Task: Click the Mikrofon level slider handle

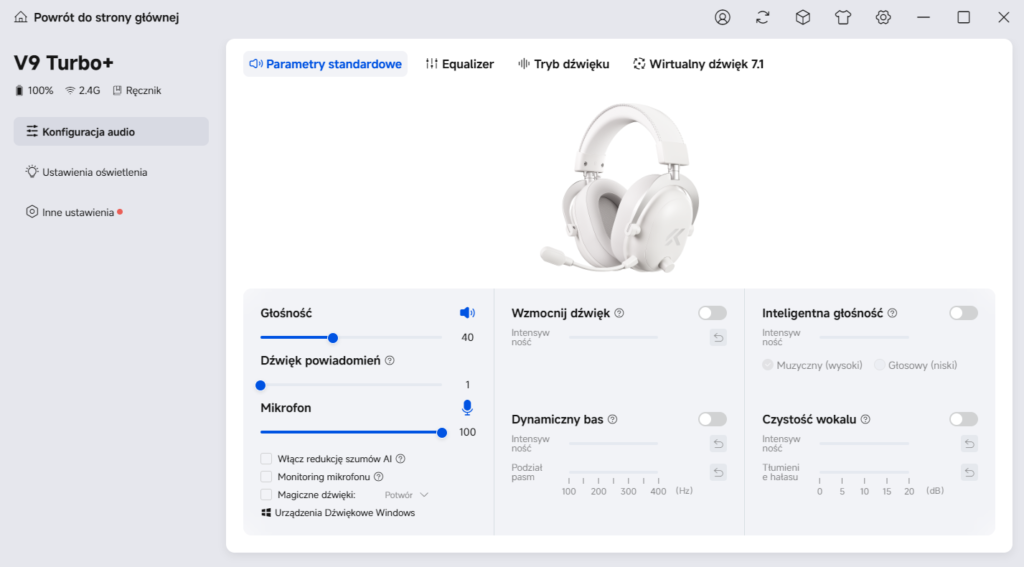Action: pos(442,432)
